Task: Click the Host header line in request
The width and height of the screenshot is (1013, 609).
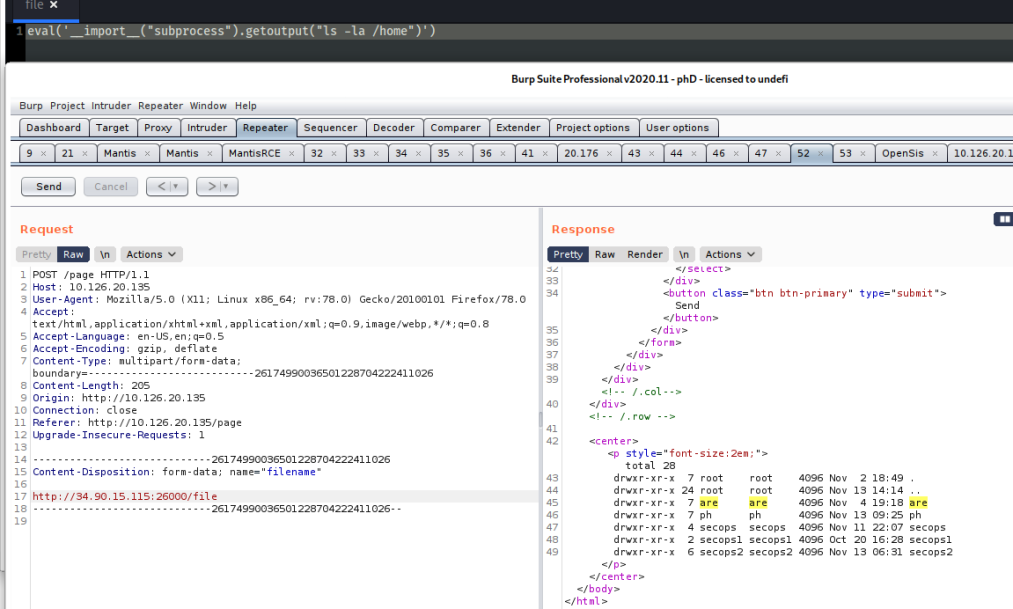Action: click(x=91, y=287)
